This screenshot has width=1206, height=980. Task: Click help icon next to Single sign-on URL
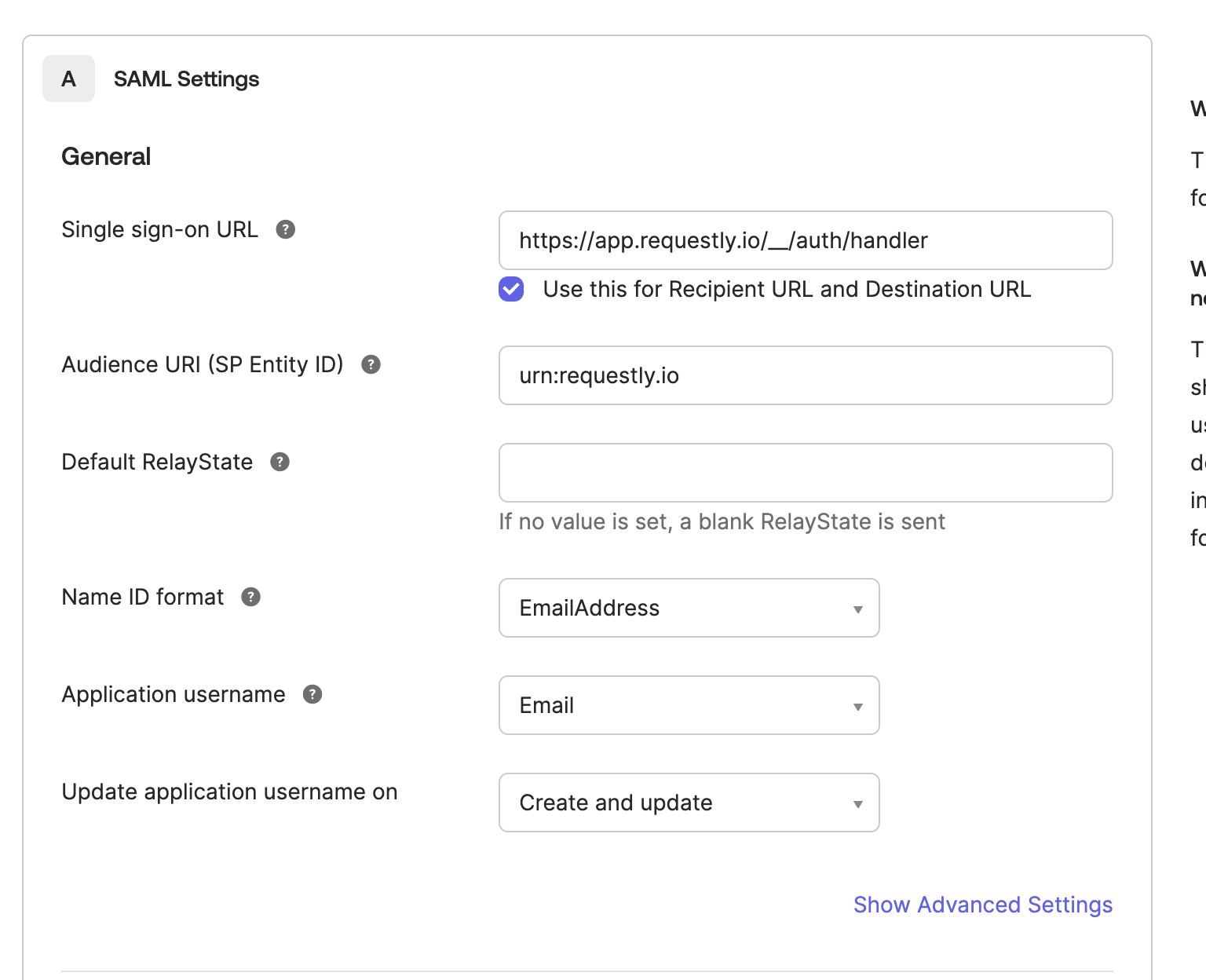coord(286,229)
